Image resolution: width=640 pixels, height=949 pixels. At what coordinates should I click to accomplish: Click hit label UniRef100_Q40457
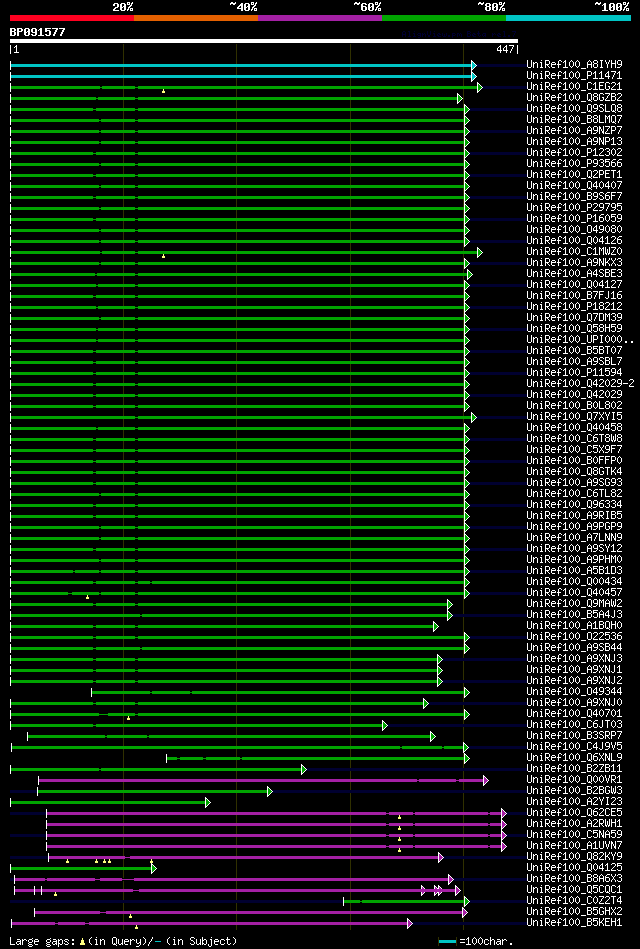(x=575, y=593)
